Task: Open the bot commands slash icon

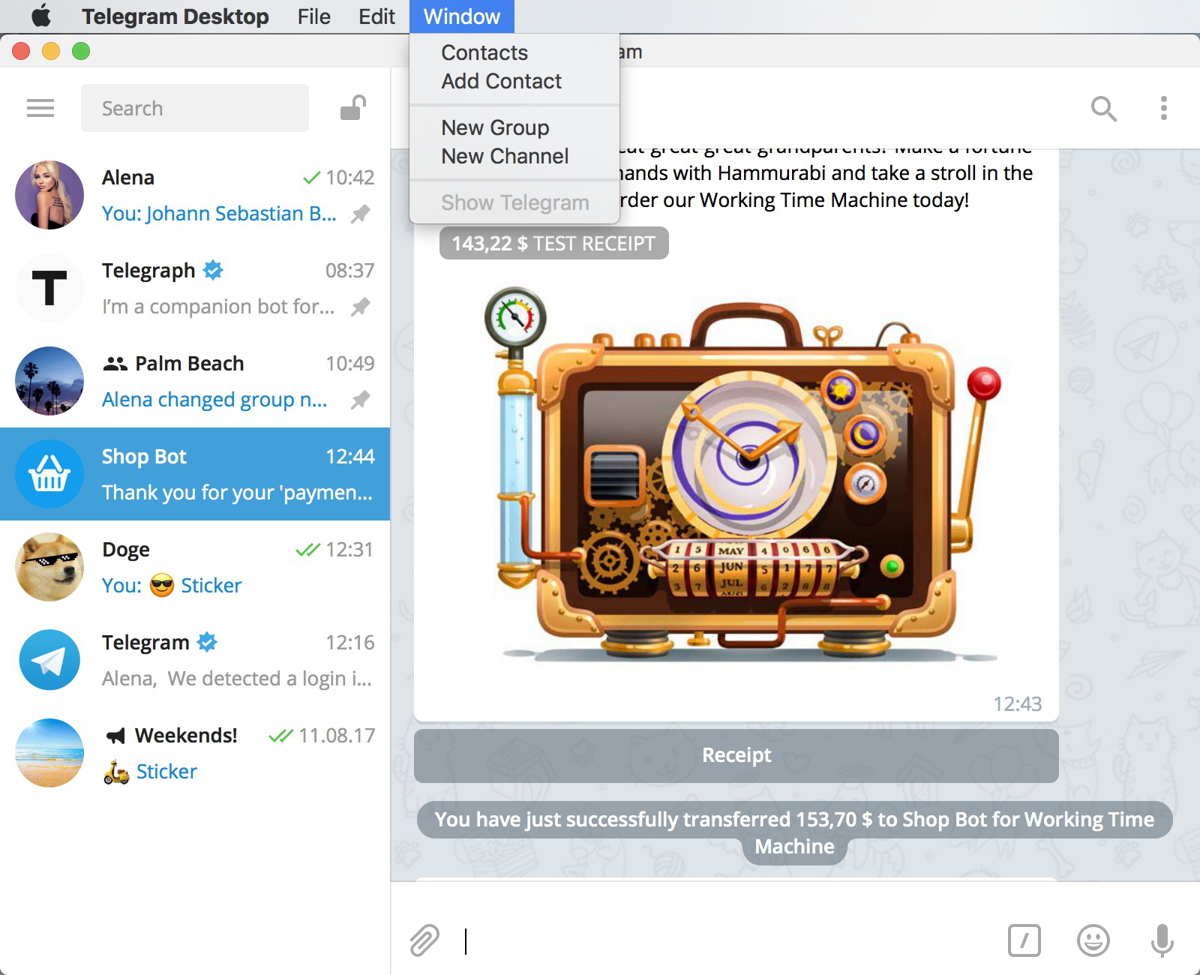Action: [1023, 940]
